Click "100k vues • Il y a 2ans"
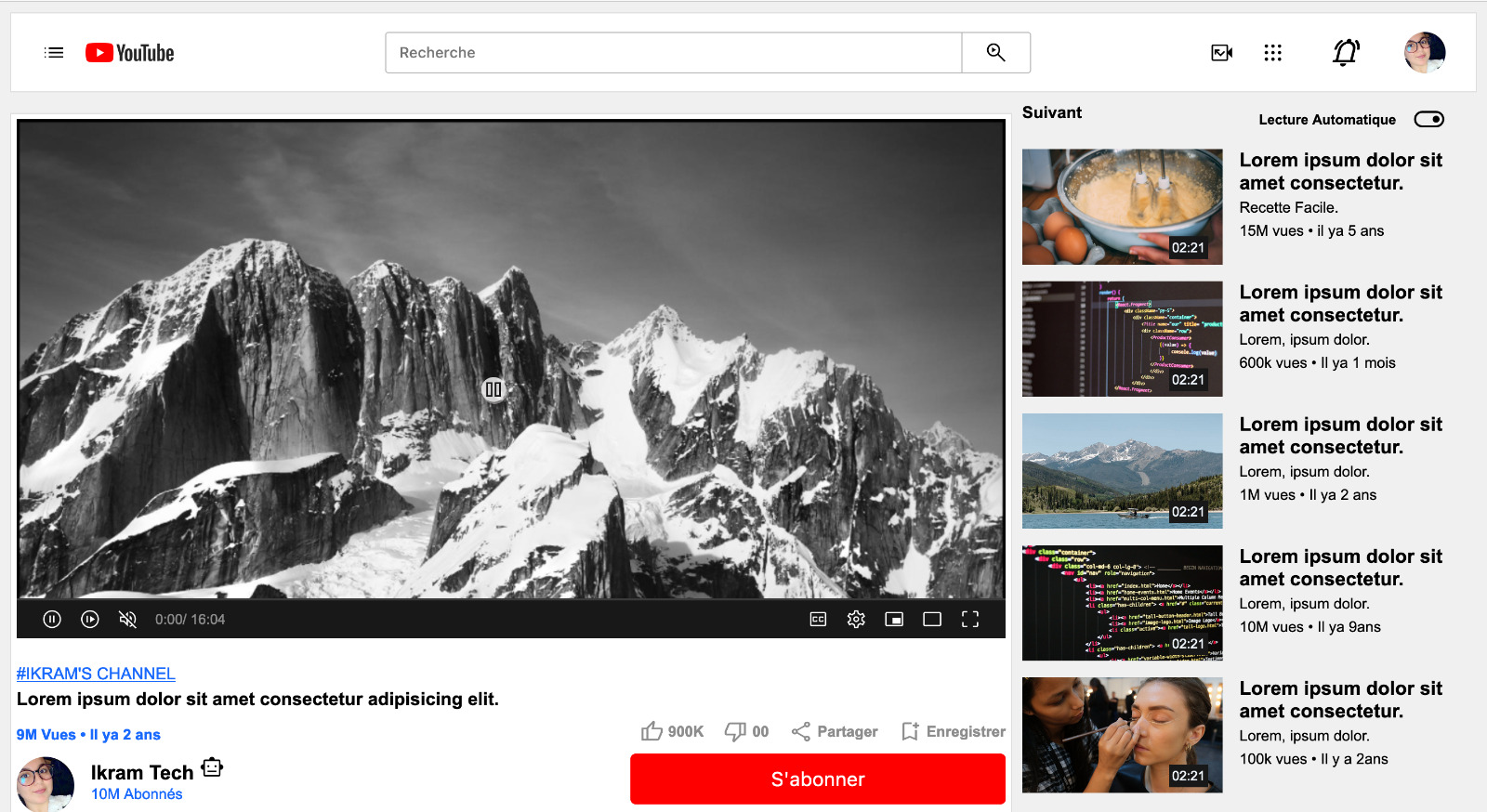 1313,758
